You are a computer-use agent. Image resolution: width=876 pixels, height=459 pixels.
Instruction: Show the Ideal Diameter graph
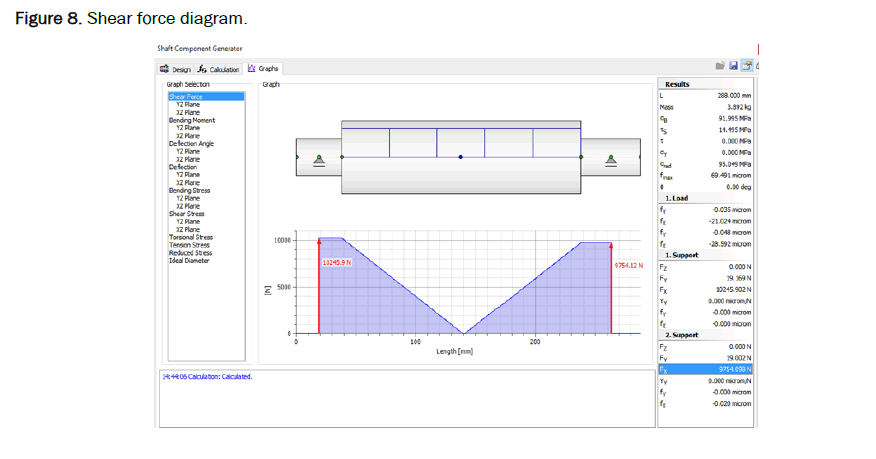(189, 261)
